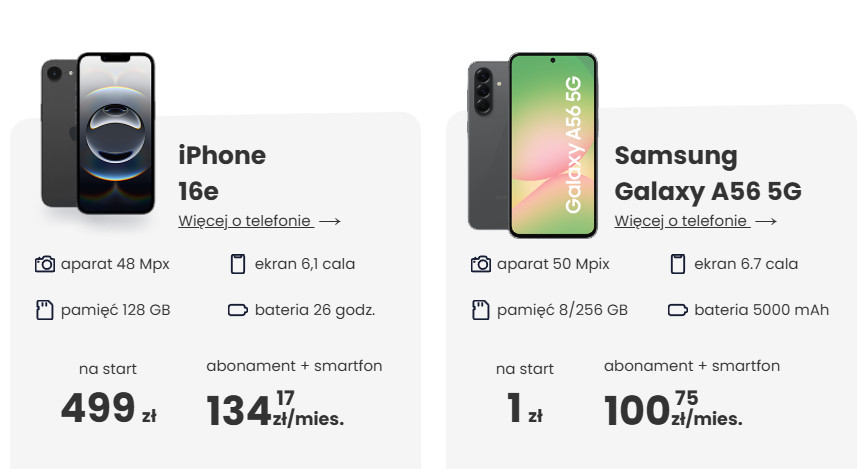Click the camera icon under iPhone 16e

click(x=45, y=264)
